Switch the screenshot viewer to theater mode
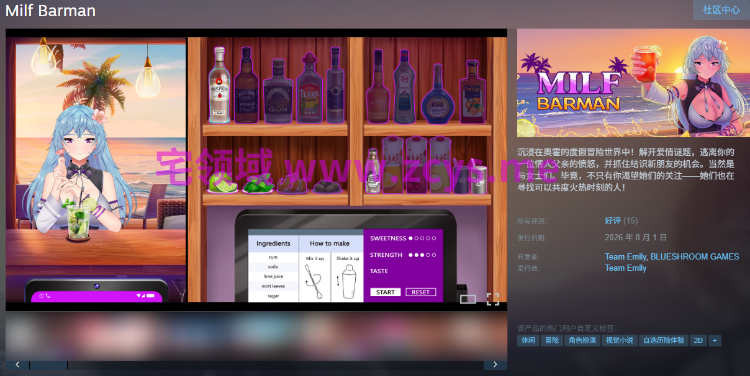 click(468, 299)
